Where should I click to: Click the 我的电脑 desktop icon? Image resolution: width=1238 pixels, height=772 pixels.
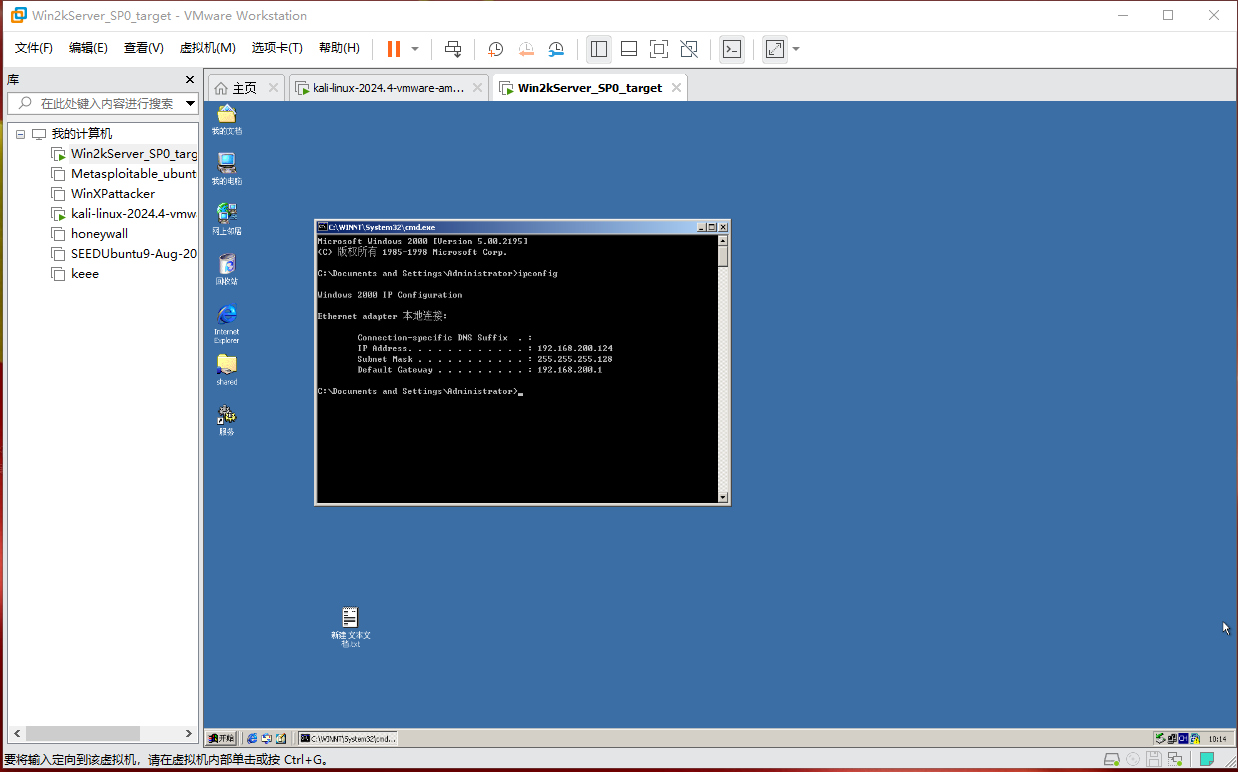[227, 169]
